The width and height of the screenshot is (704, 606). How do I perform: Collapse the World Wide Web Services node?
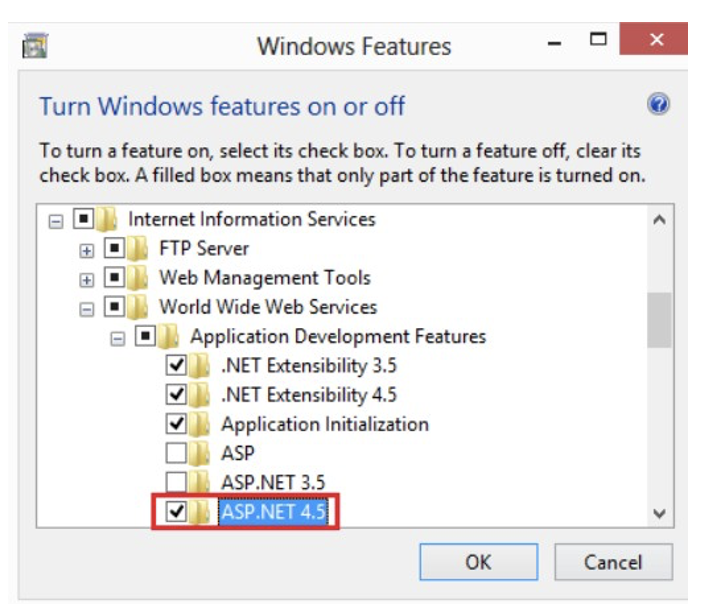coord(86,309)
